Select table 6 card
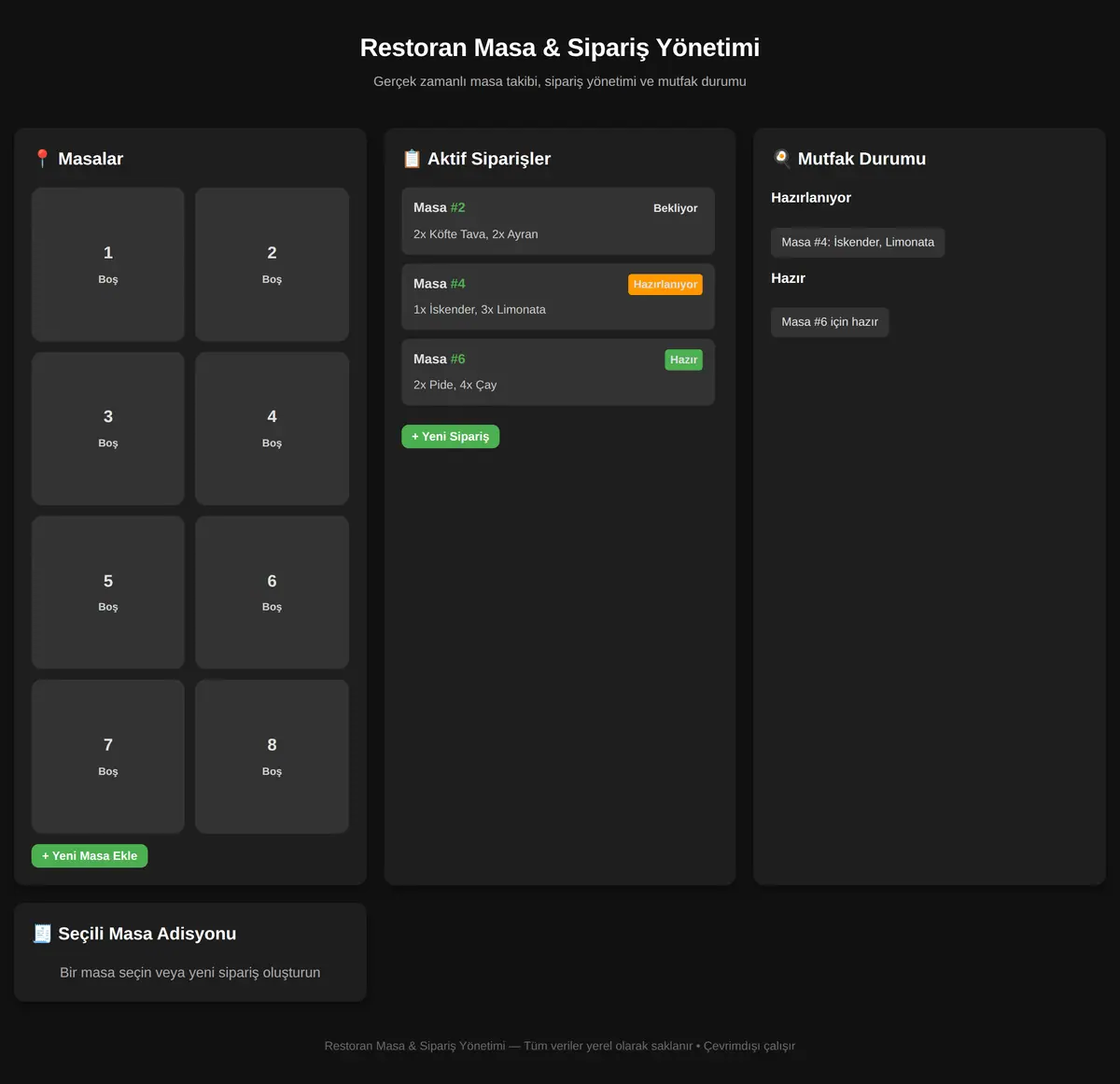 272,593
